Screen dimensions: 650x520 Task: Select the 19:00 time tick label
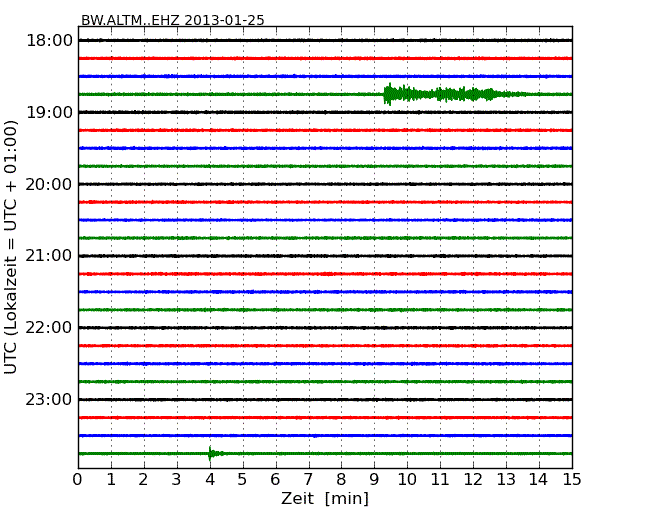pos(49,112)
